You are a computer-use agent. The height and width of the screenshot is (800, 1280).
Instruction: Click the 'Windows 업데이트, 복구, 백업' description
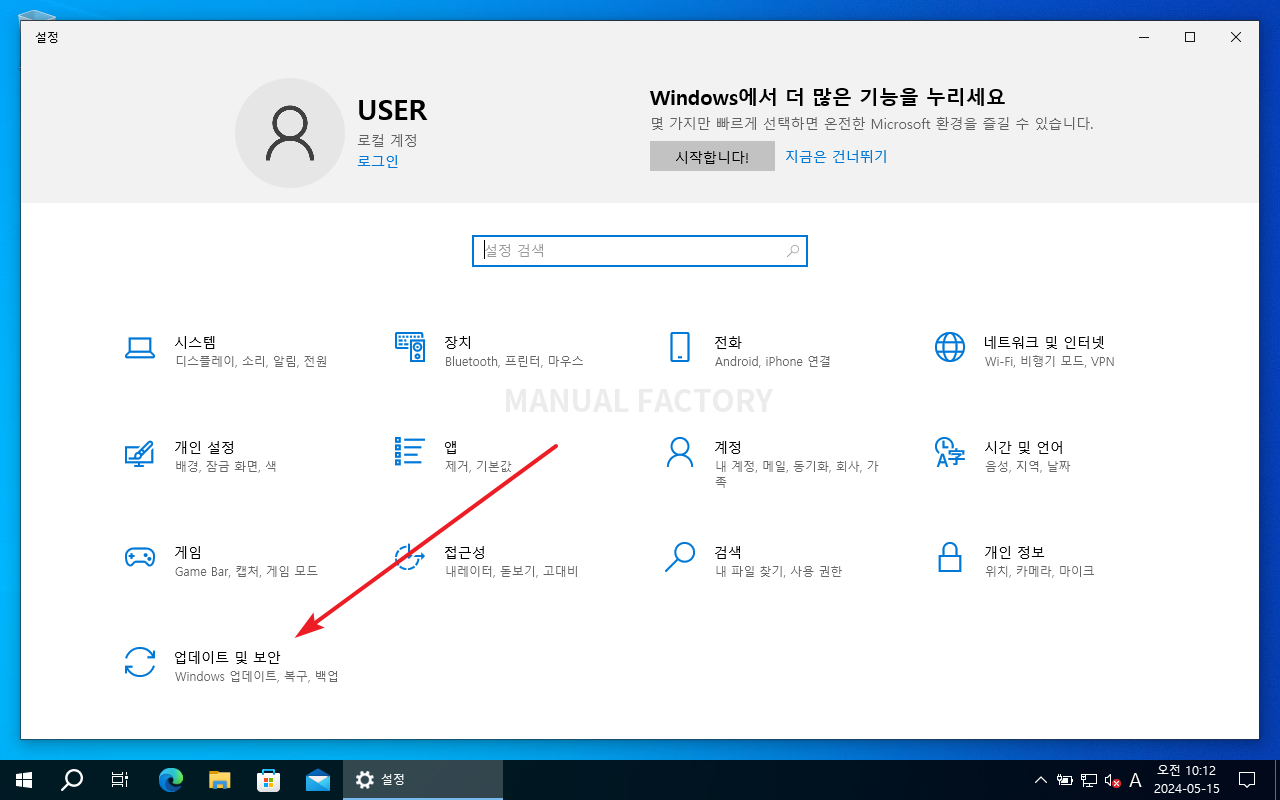pos(257,677)
